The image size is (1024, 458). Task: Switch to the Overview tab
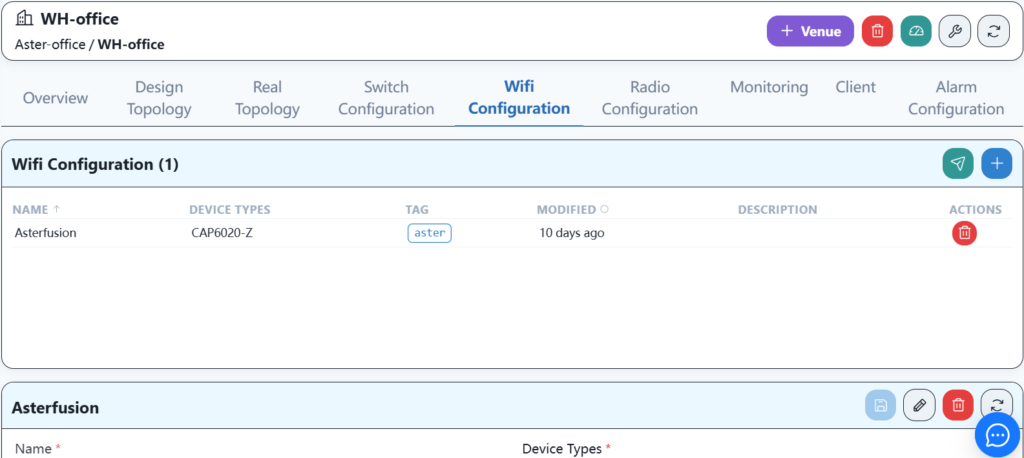coord(55,98)
